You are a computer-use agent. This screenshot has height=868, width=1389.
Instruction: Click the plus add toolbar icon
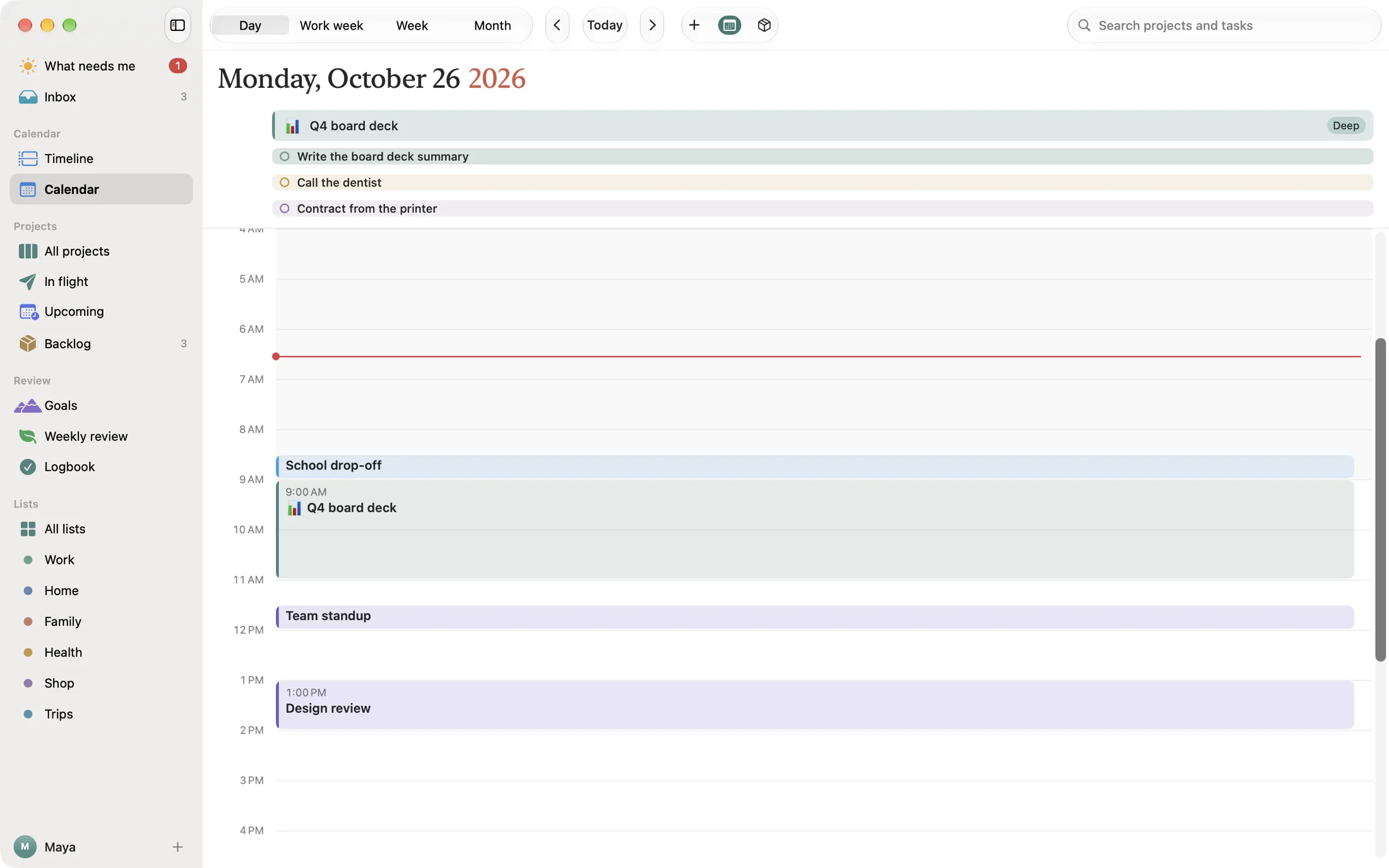point(694,25)
